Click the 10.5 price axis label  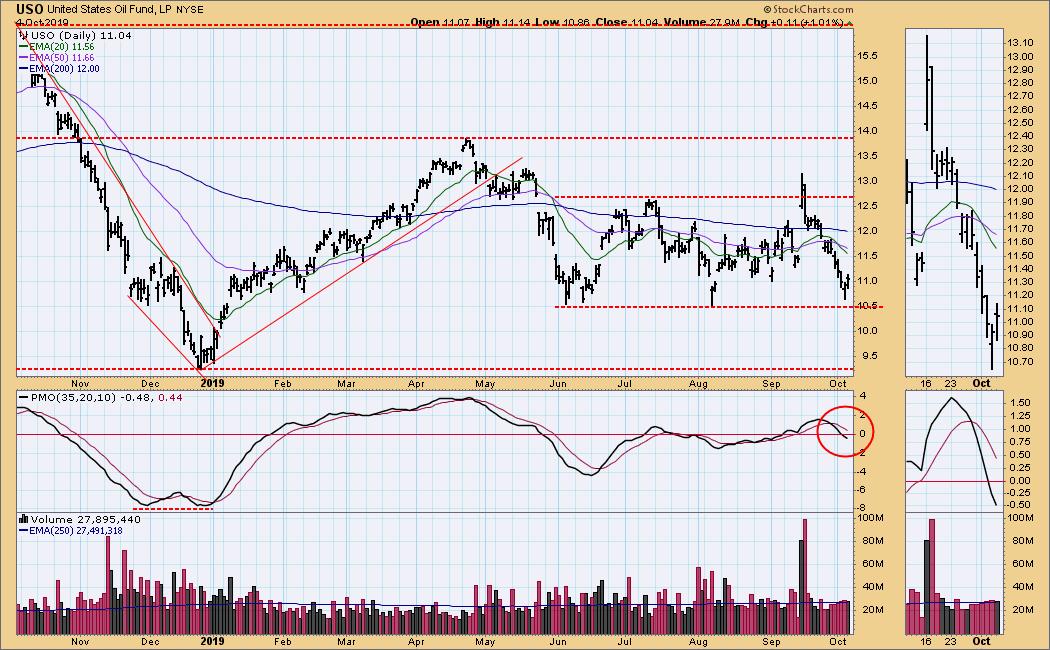[869, 306]
